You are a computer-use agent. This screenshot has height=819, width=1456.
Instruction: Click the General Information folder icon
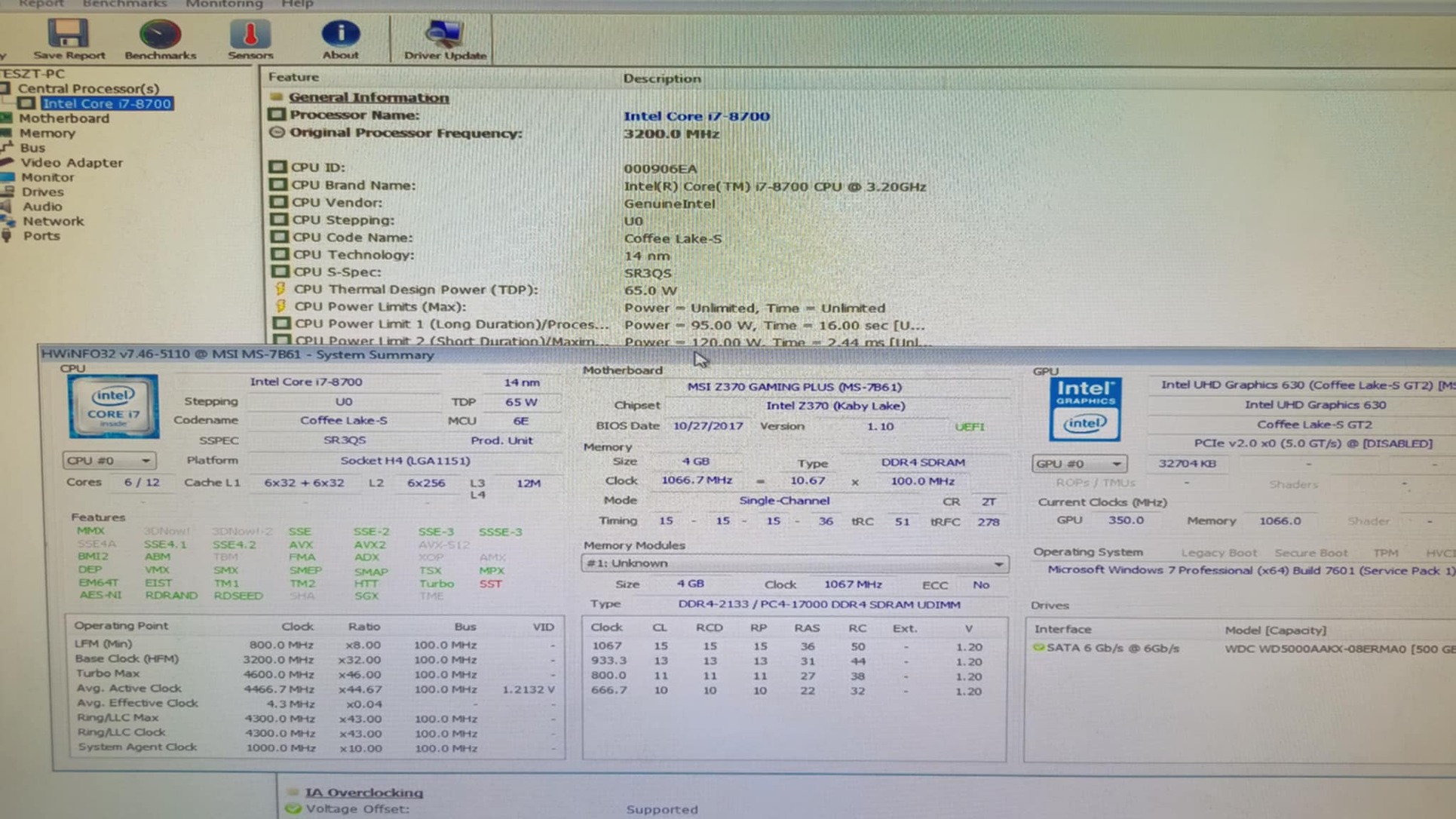pyautogui.click(x=277, y=97)
